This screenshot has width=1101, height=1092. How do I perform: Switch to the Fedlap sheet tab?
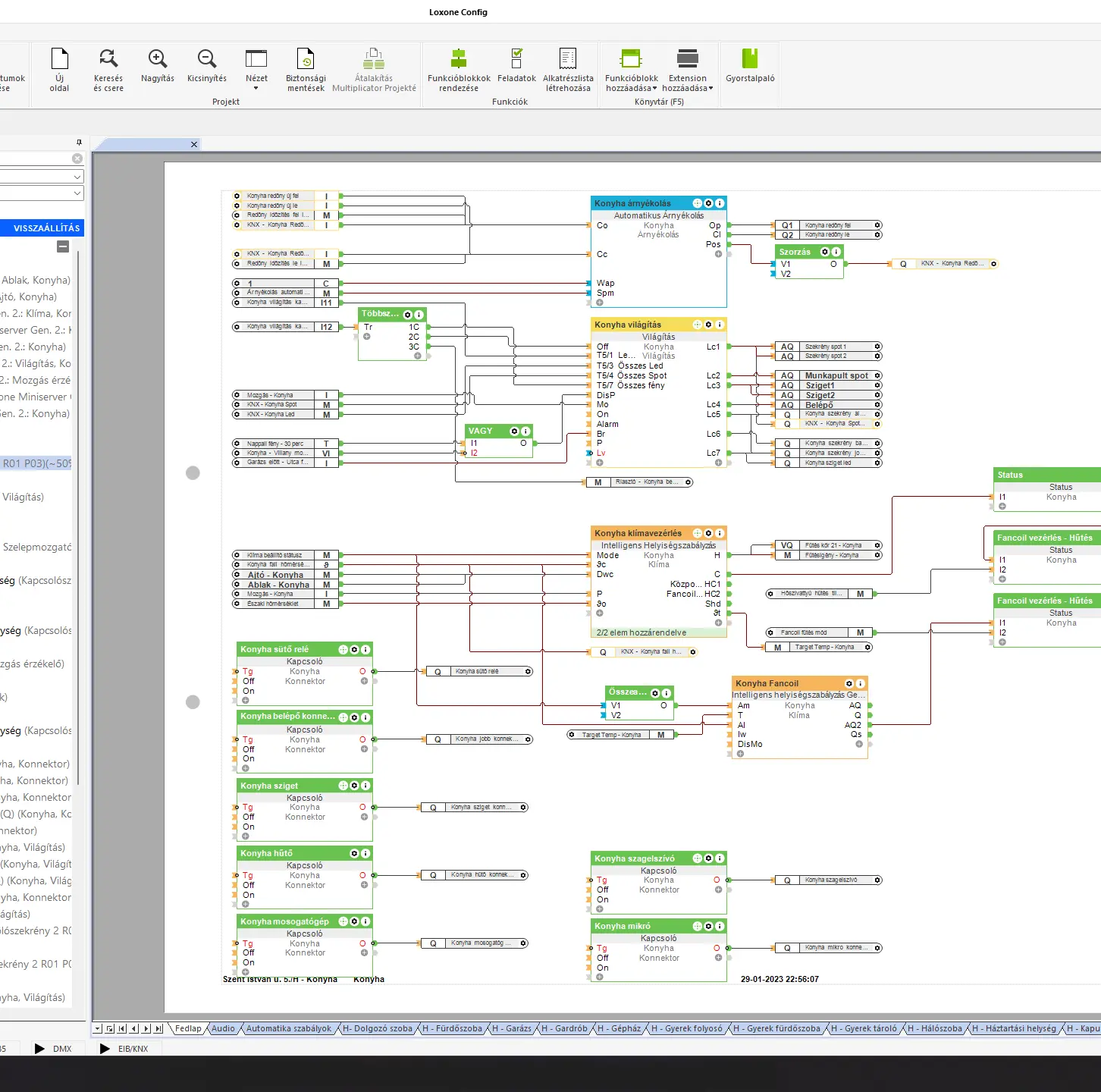188,1029
